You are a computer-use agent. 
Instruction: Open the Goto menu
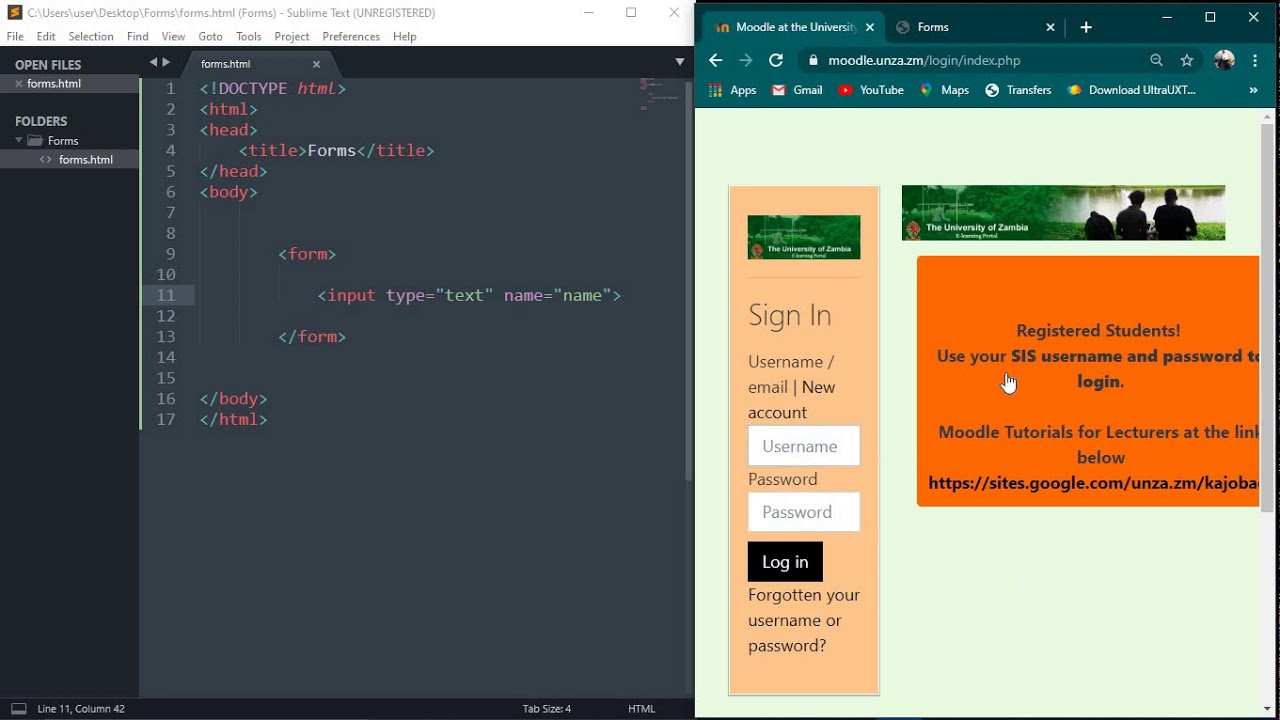(x=210, y=36)
